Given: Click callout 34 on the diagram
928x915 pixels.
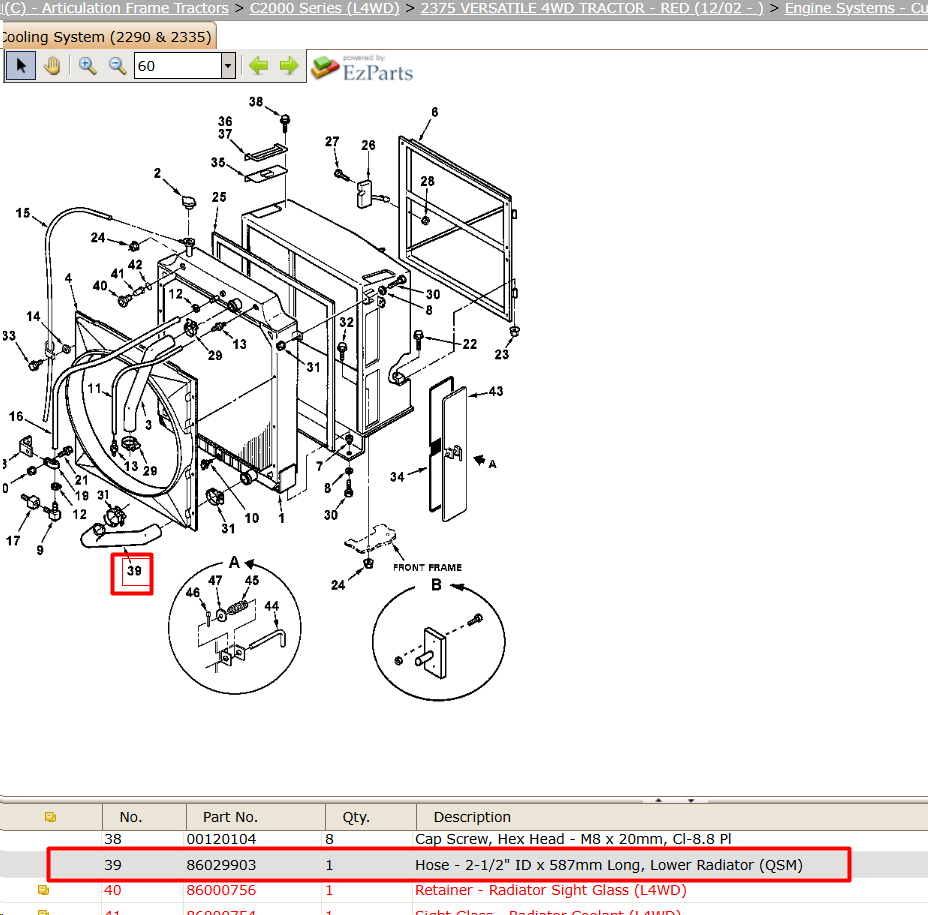Looking at the screenshot, I should click(x=397, y=477).
